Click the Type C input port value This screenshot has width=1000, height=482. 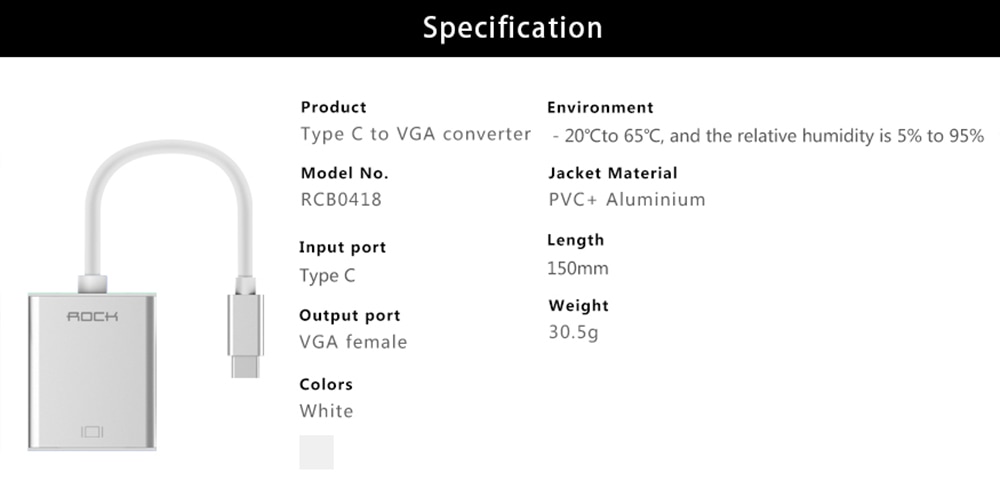coord(327,275)
